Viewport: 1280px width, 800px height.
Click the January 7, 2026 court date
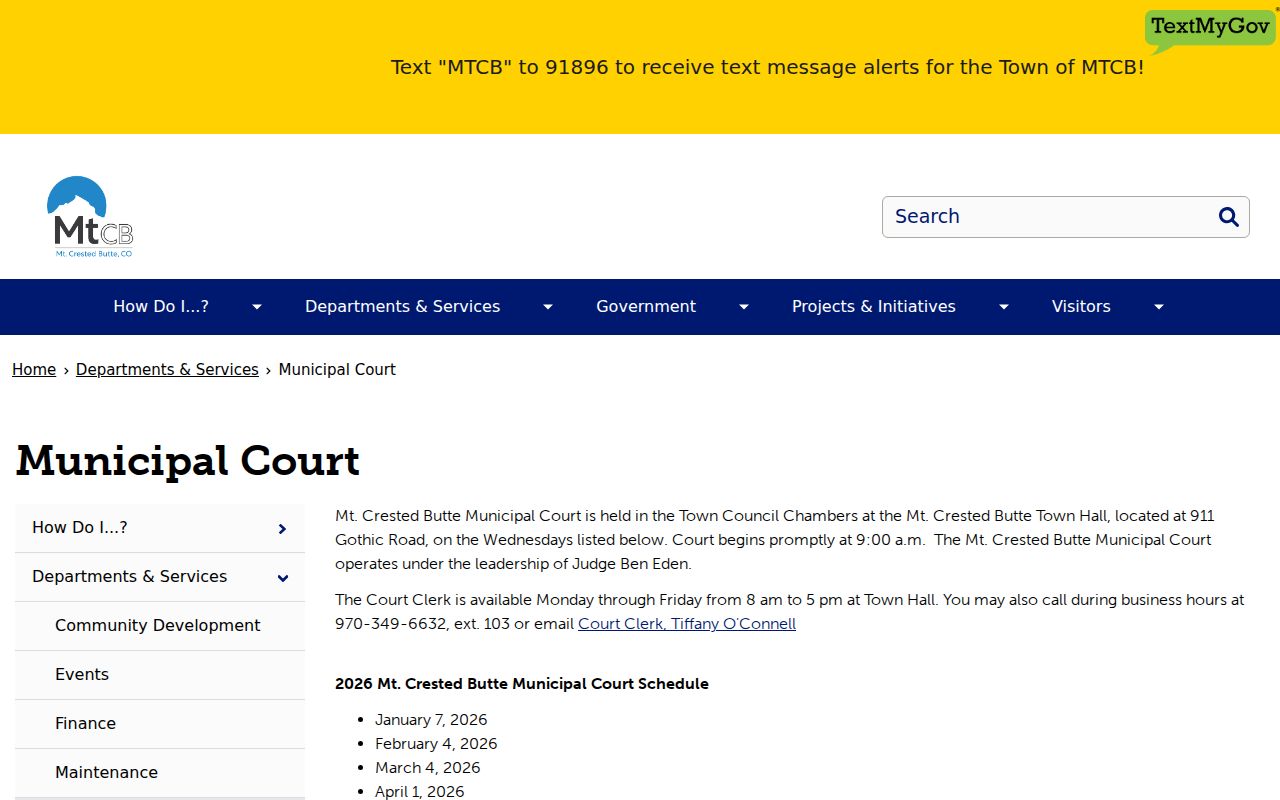coord(431,720)
